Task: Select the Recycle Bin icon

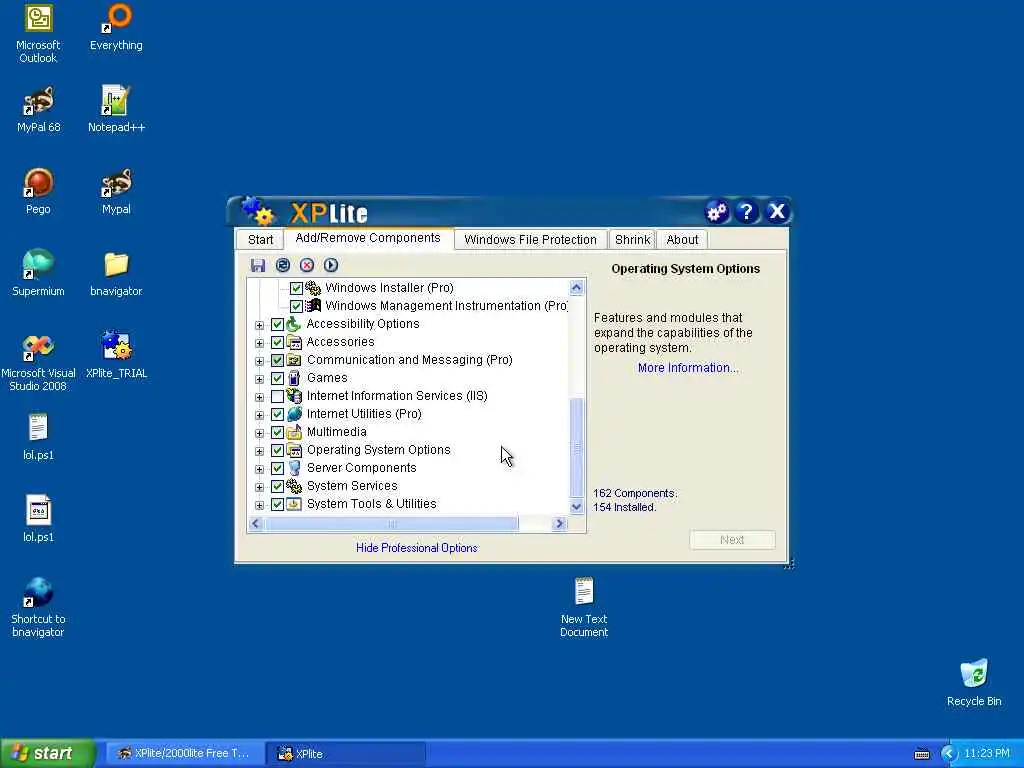Action: [974, 683]
